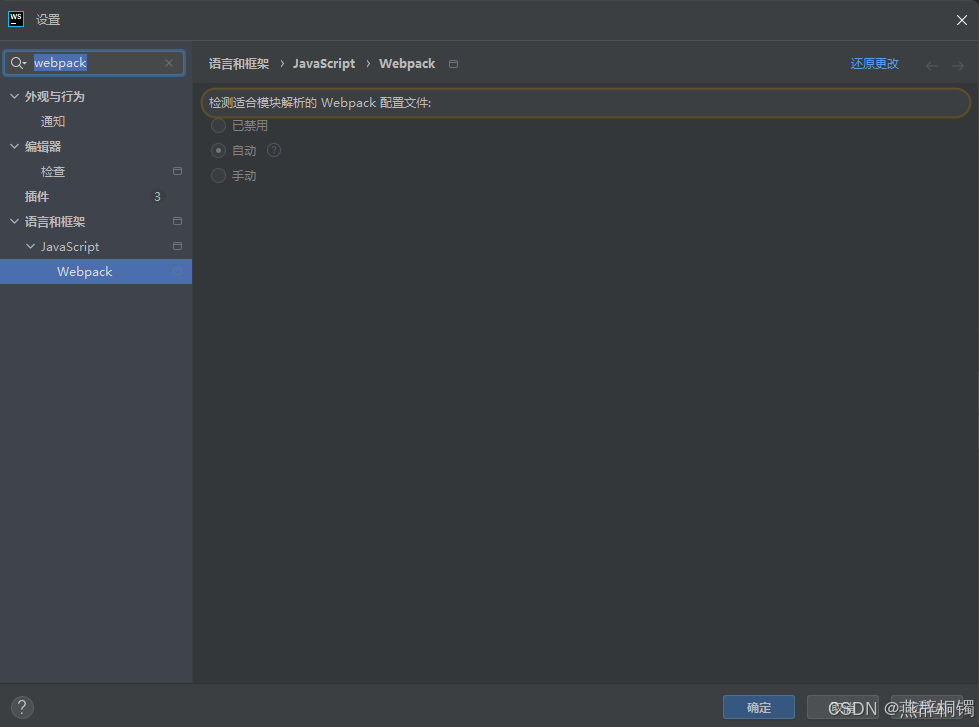The height and width of the screenshot is (727, 979).
Task: Open help tooltip next to 自动 option
Action: tap(274, 151)
